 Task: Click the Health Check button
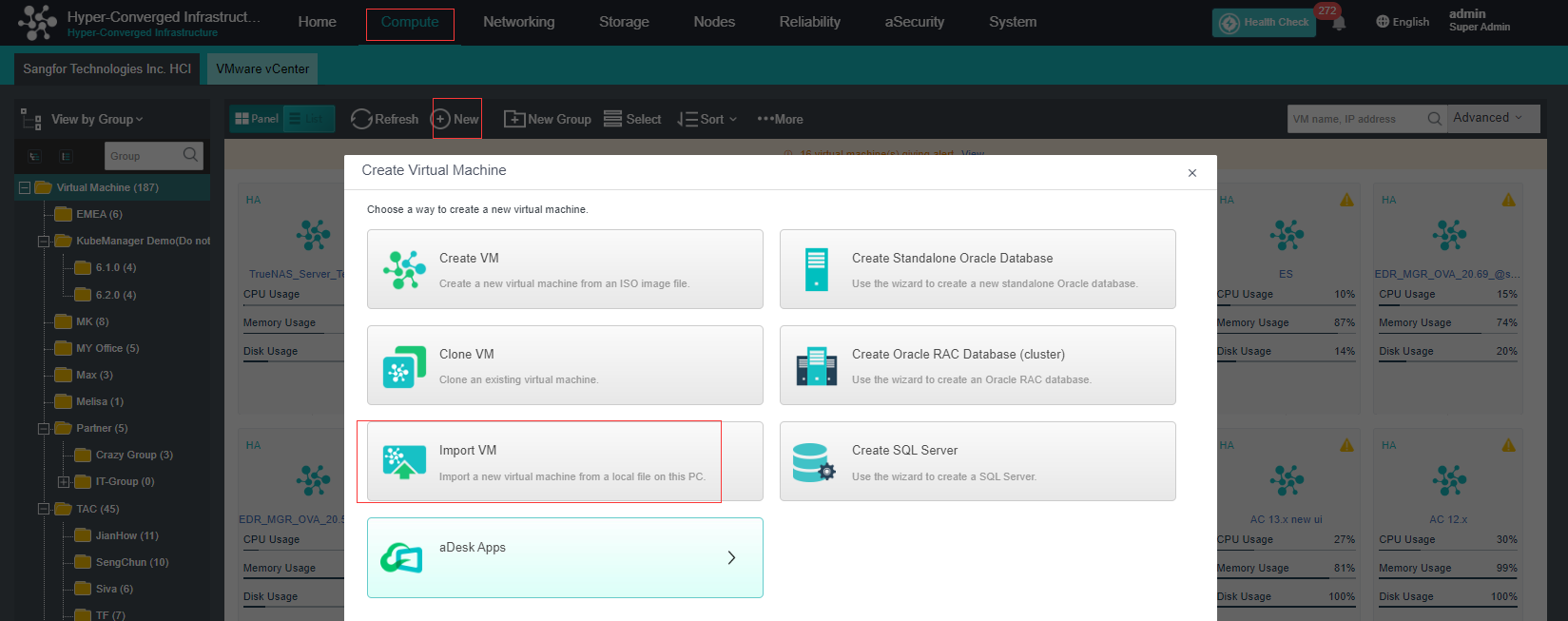[x=1264, y=23]
